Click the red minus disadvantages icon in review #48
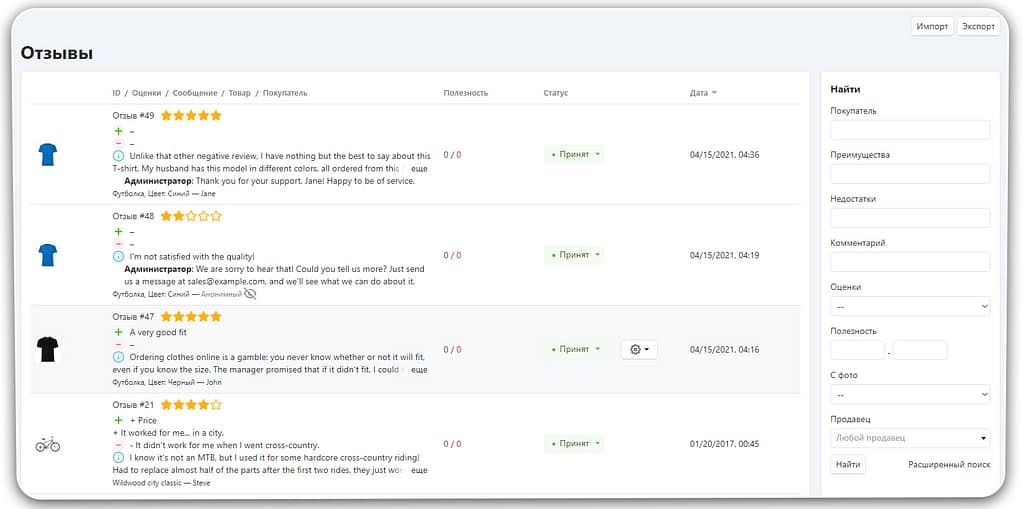Image resolution: width=1024 pixels, height=509 pixels. pos(119,244)
